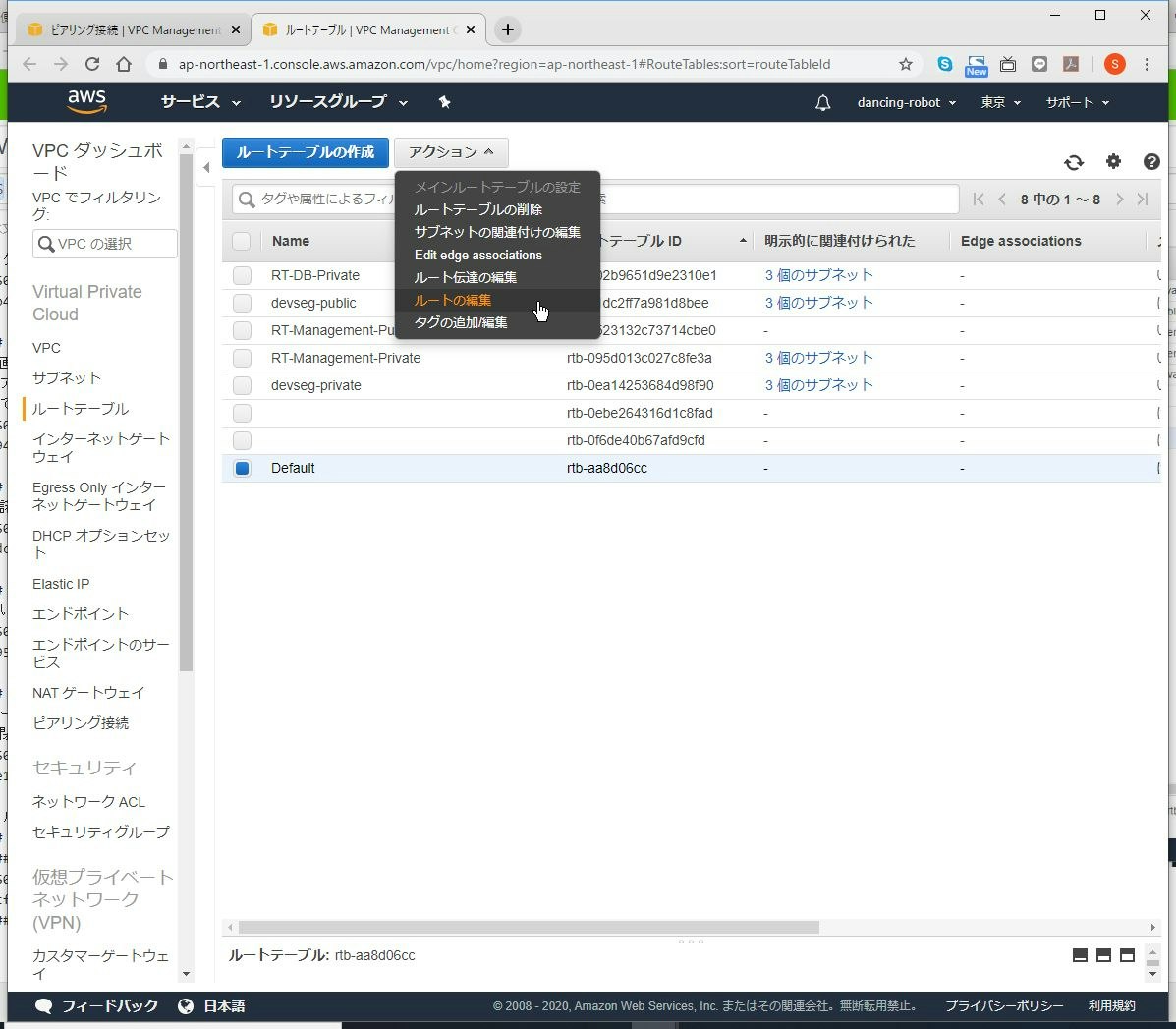Click the tag and attribute filter search field

[595, 199]
